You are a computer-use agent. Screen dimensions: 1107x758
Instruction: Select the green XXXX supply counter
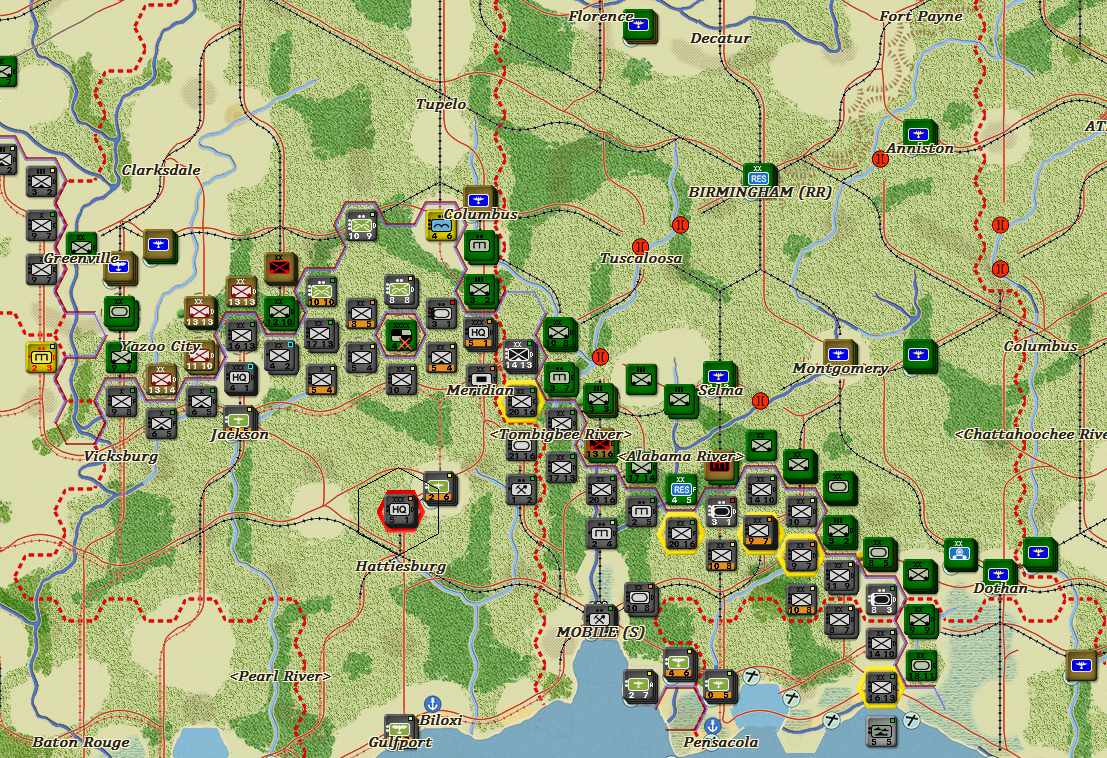point(401,335)
